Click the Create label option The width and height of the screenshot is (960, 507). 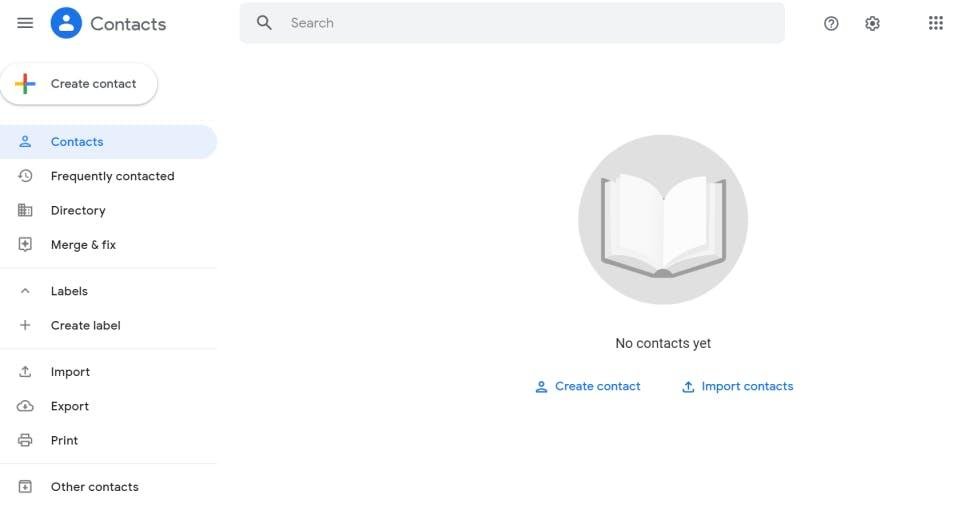click(85, 326)
